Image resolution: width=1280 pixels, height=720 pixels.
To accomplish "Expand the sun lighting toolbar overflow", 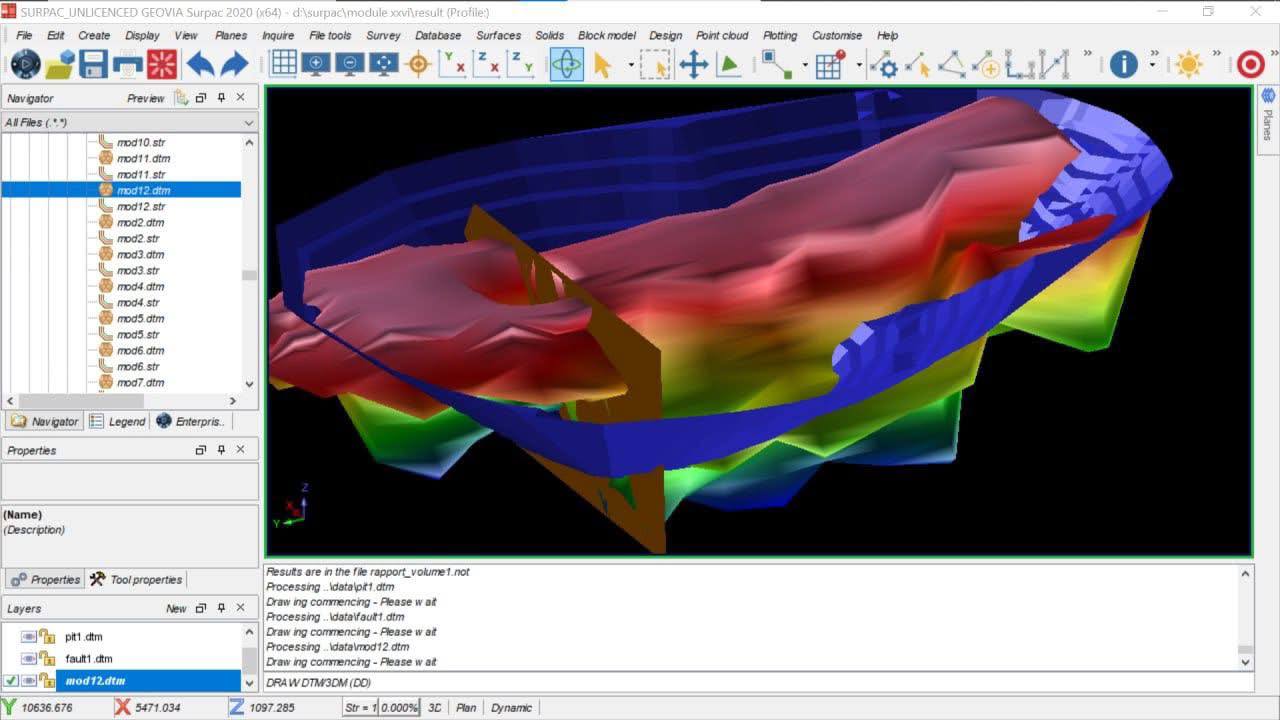I will pyautogui.click(x=1217, y=55).
